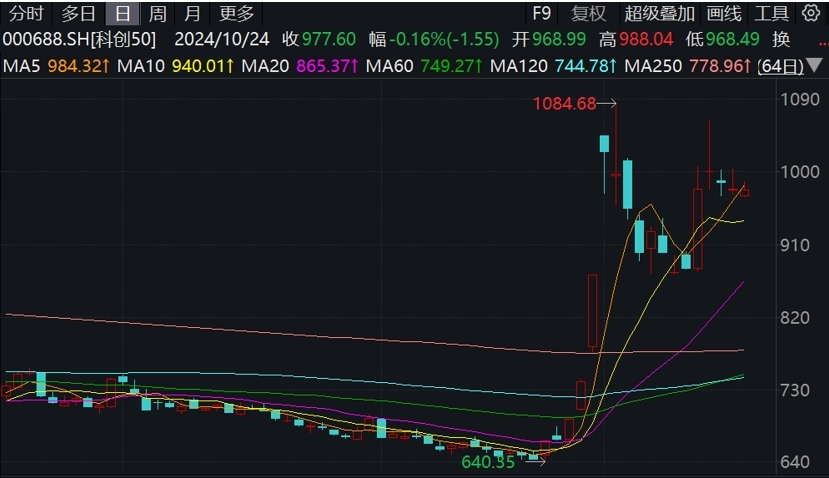Switch to the 多日 multi-day tab
This screenshot has width=829, height=478.
click(78, 14)
